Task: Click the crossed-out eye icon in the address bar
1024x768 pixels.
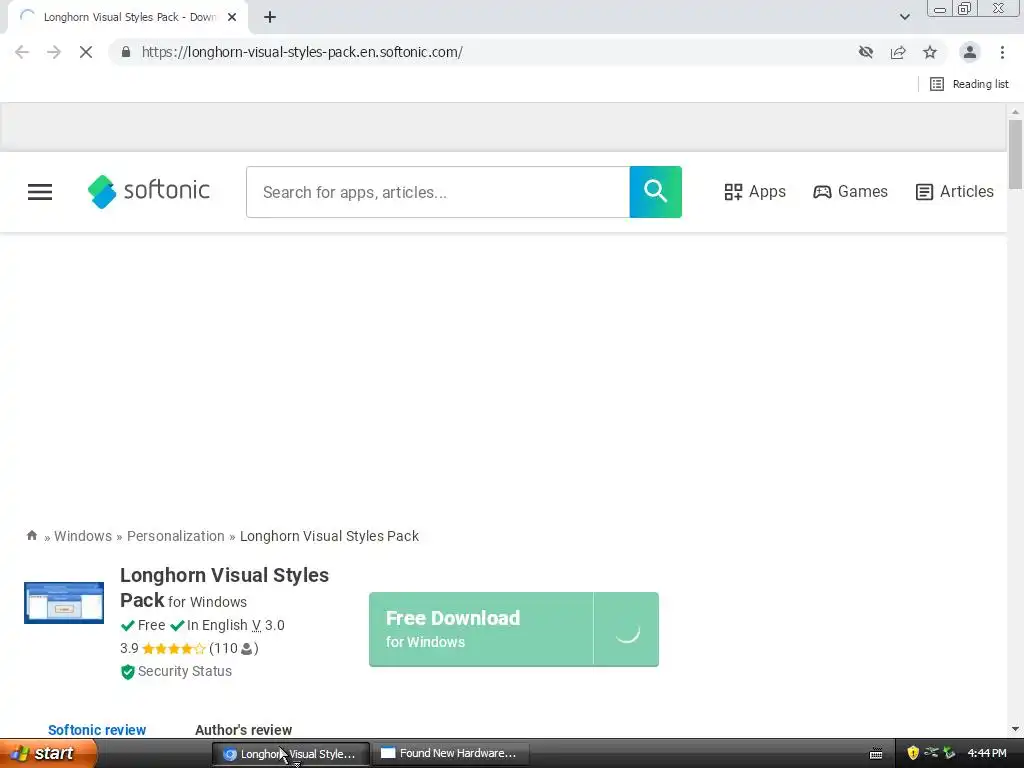Action: point(866,52)
